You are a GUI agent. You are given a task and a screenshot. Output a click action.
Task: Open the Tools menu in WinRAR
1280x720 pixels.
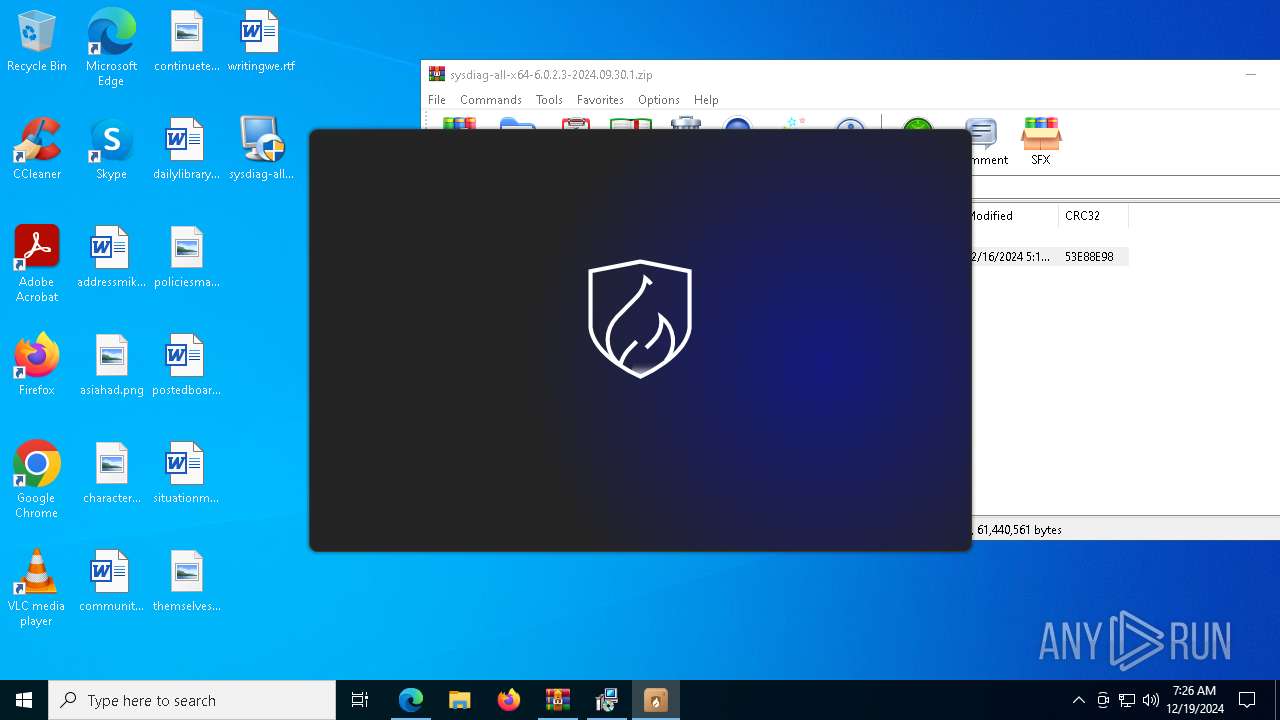point(549,100)
